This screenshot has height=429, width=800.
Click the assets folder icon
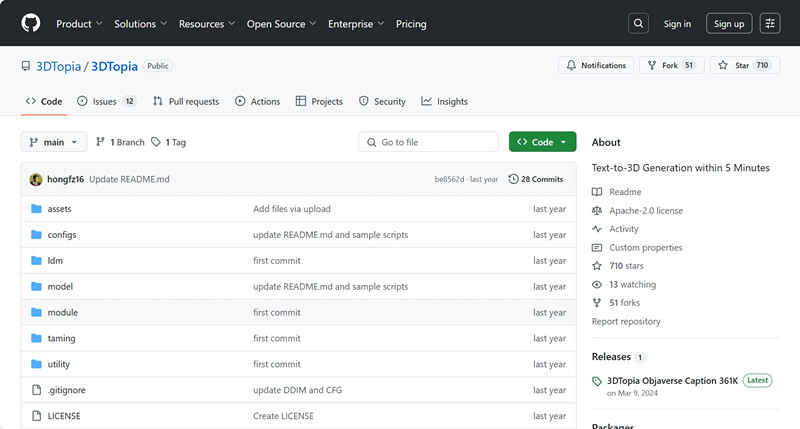tap(36, 209)
